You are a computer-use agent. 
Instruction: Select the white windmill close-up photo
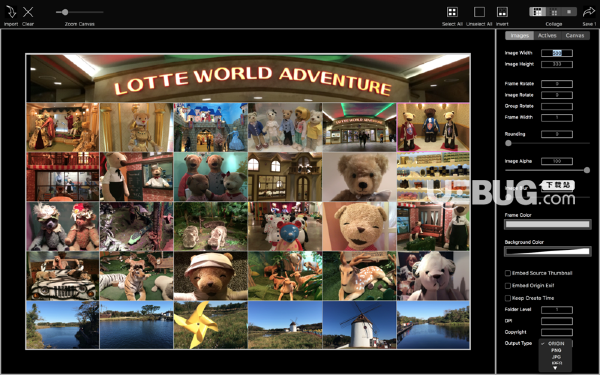359,325
